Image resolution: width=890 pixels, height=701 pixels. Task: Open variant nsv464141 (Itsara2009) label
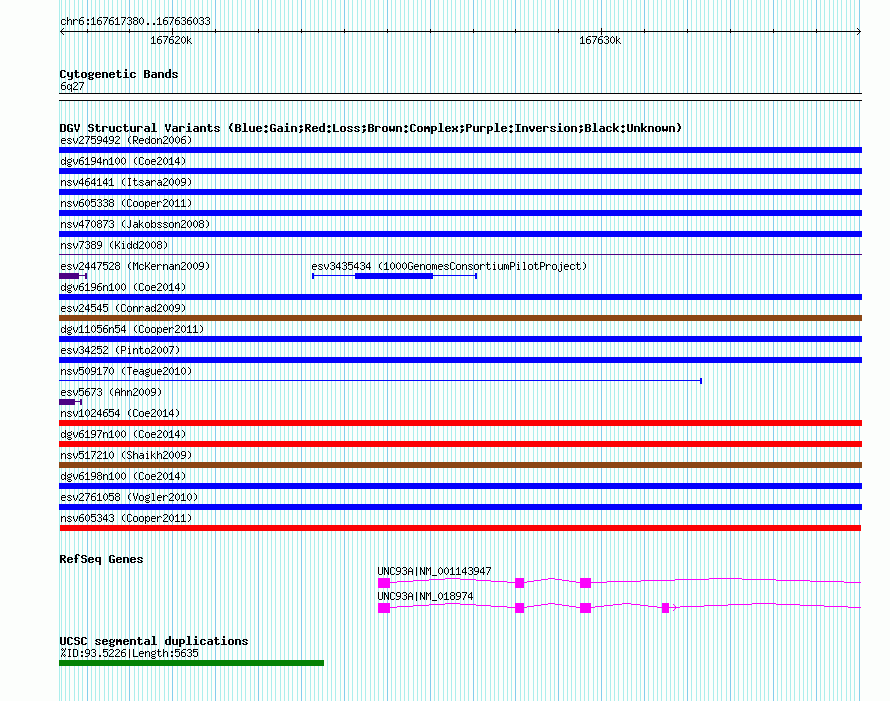126,182
